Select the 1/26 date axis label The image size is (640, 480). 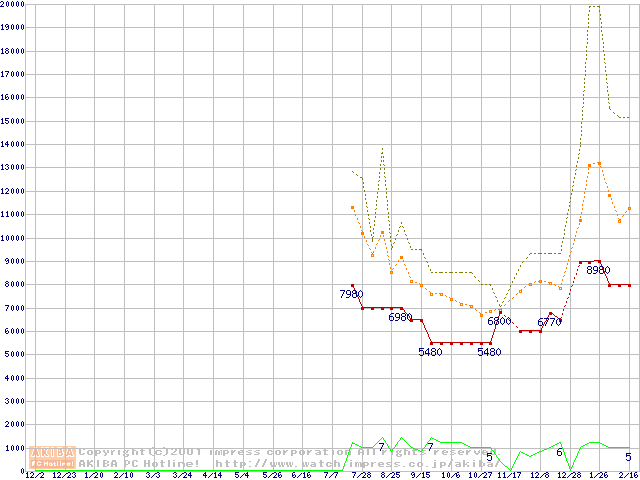pos(598,476)
